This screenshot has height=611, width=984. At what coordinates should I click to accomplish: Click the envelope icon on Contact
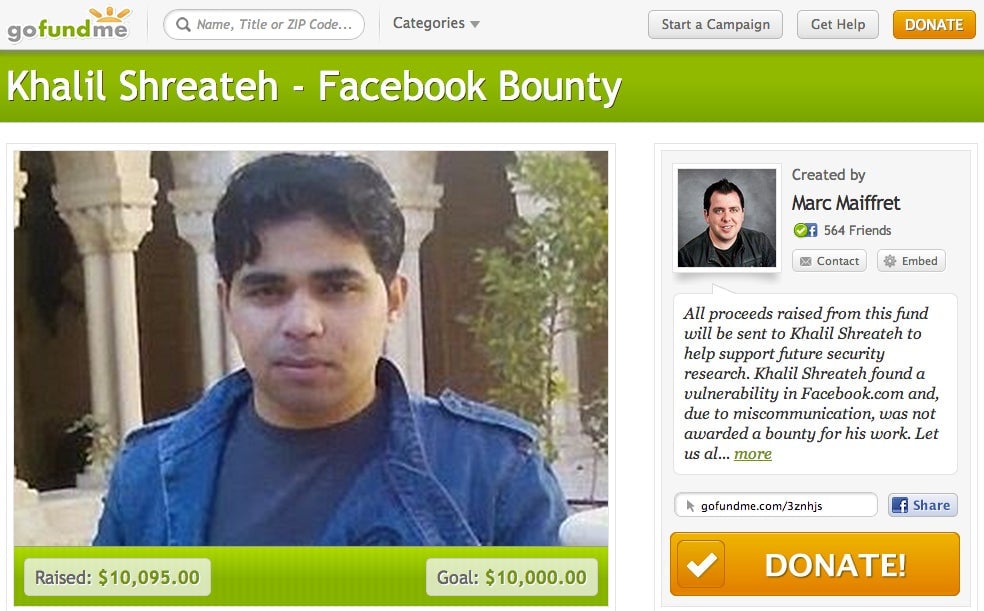click(x=806, y=261)
